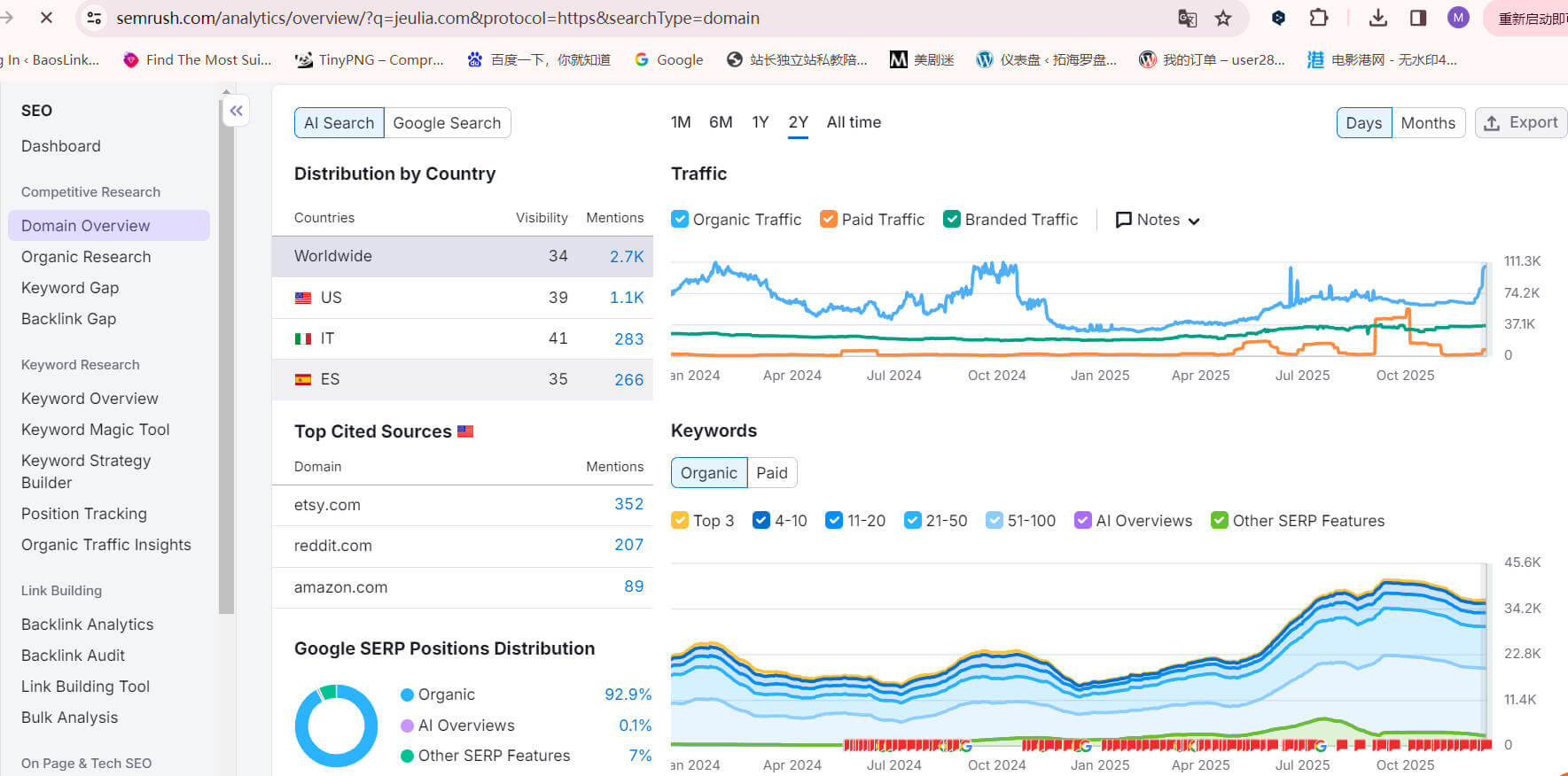1568x776 pixels.
Task: Click the bookmark star icon in address bar
Action: tap(1223, 19)
